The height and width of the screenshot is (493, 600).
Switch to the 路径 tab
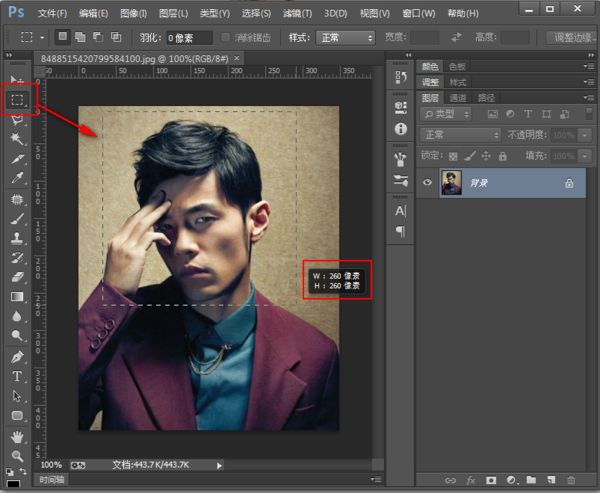[486, 98]
